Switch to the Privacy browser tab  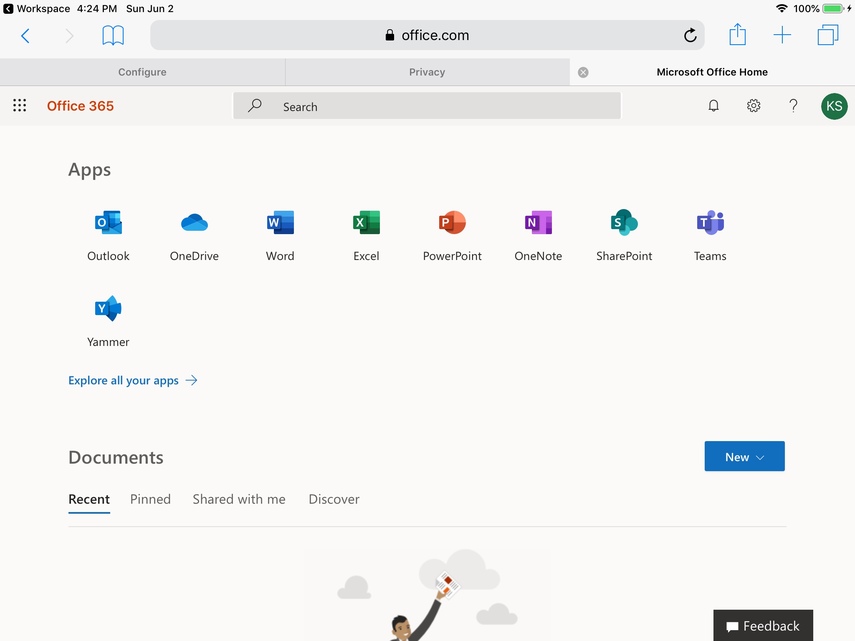pos(427,72)
